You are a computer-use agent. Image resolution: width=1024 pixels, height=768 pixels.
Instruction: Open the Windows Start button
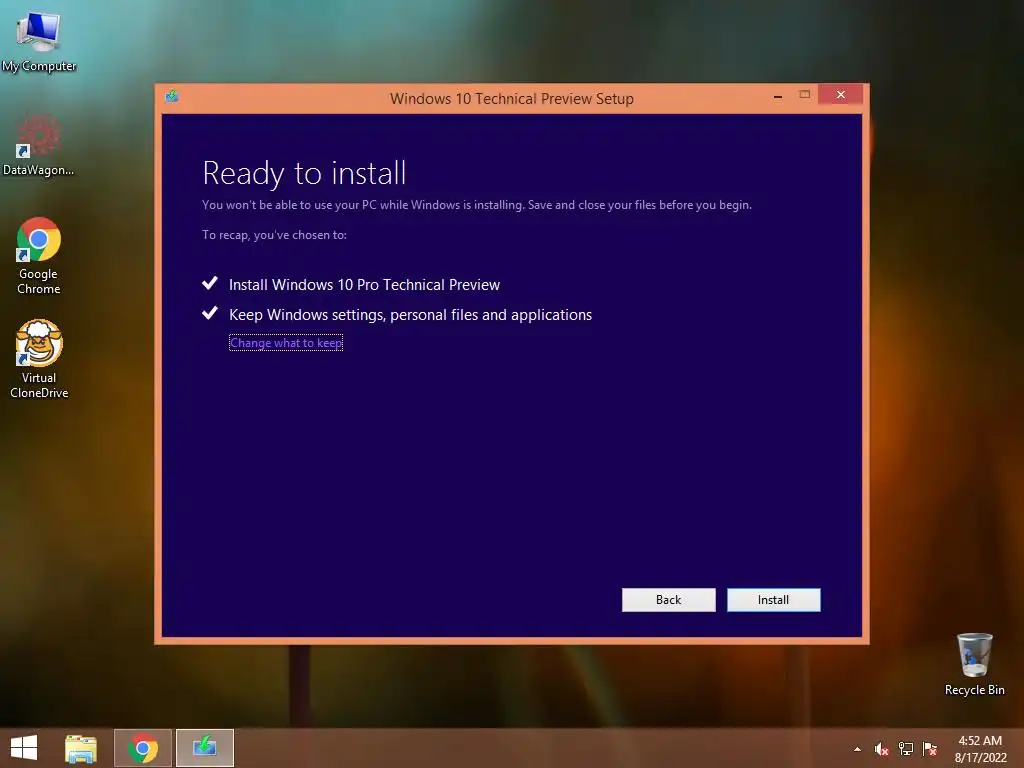tap(24, 748)
